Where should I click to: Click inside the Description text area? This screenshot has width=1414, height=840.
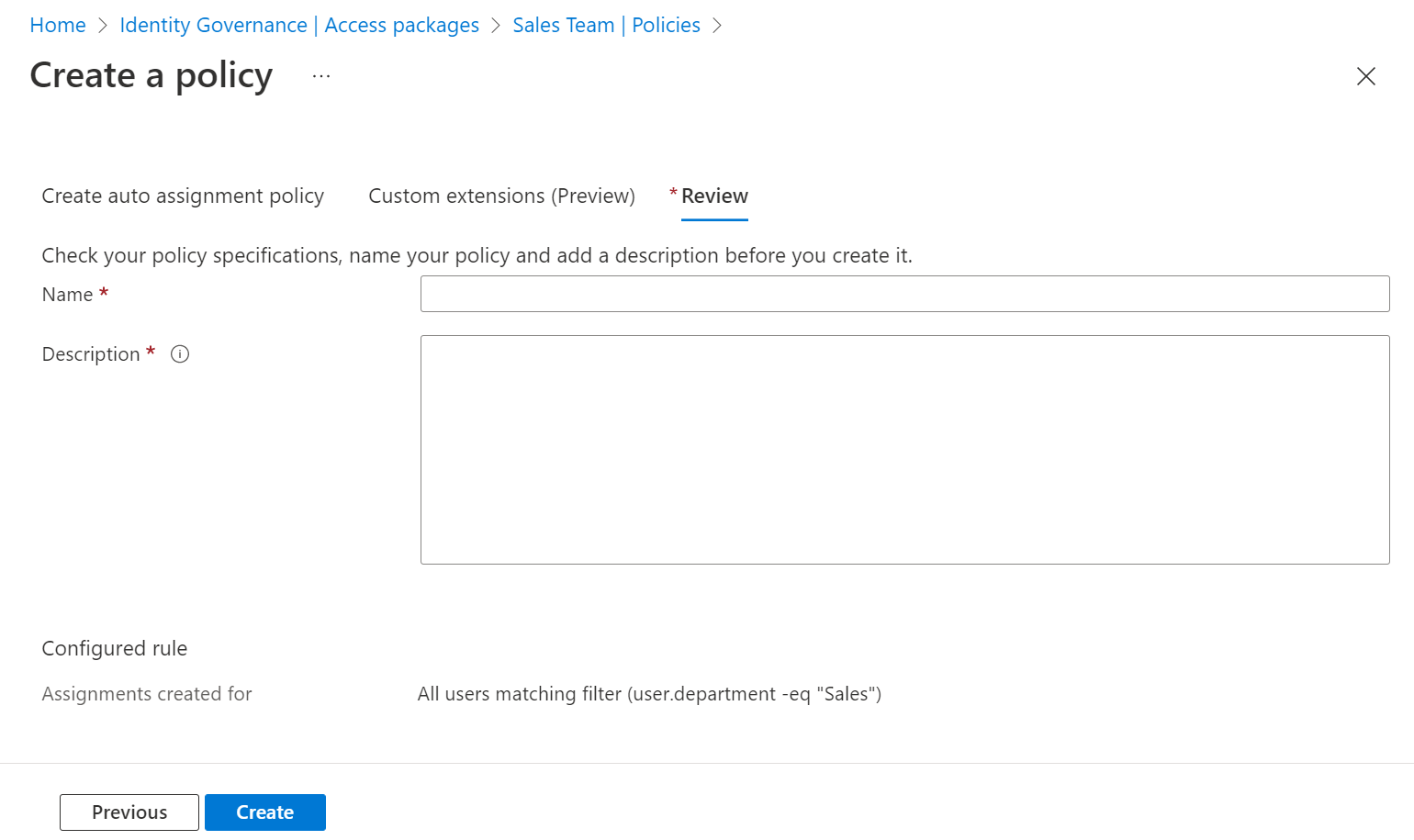[903, 450]
